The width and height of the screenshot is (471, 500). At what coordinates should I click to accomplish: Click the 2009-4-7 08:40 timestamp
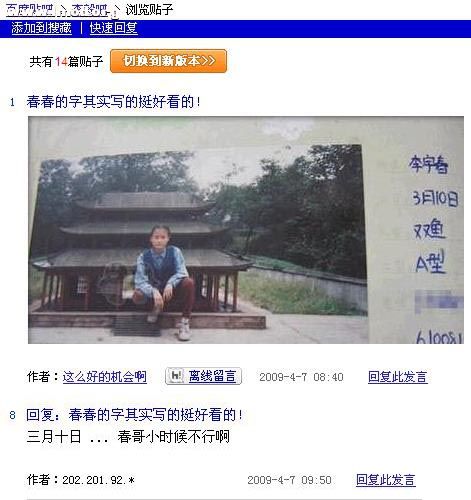coord(301,377)
